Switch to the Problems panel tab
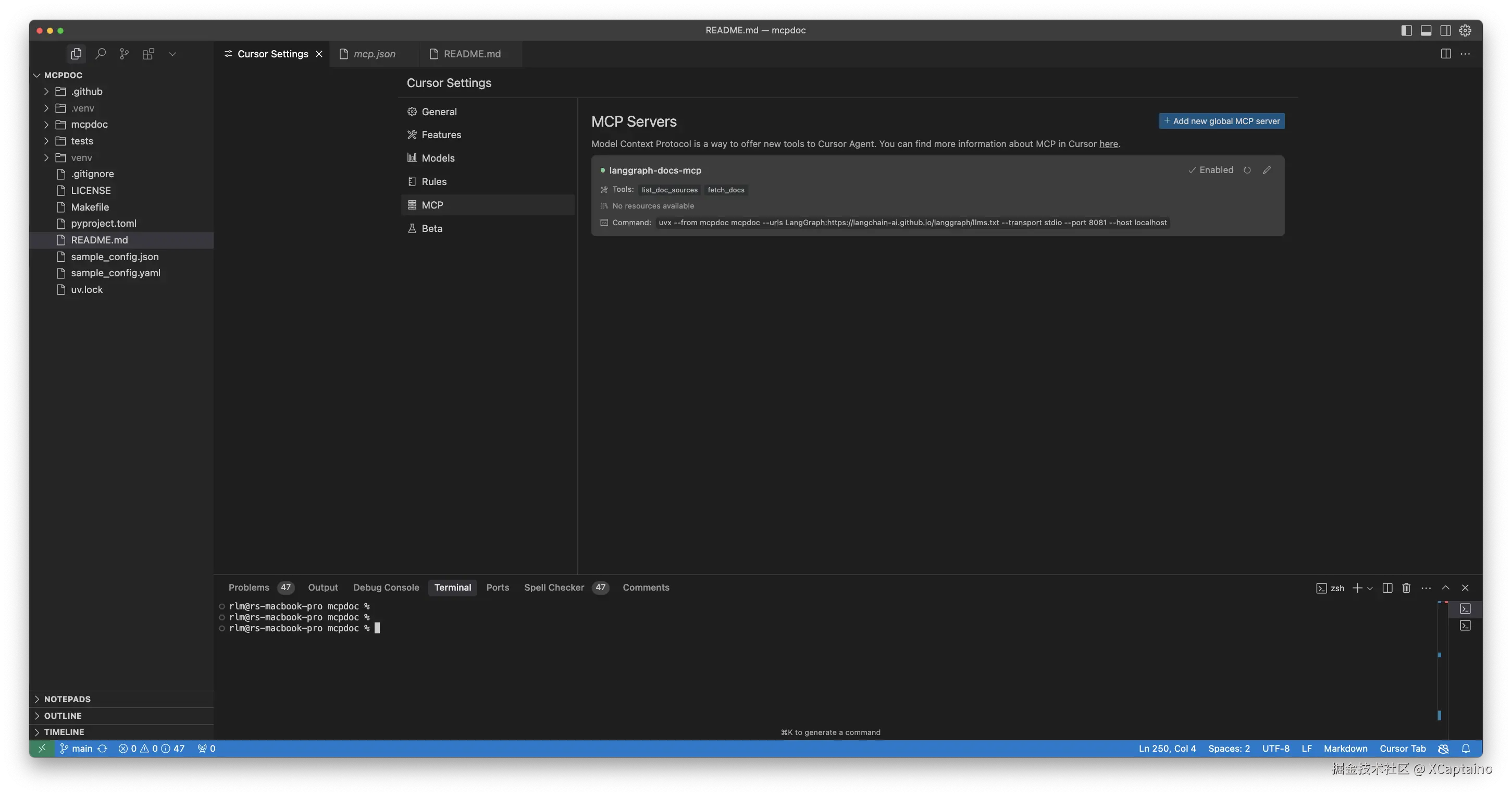 click(249, 587)
